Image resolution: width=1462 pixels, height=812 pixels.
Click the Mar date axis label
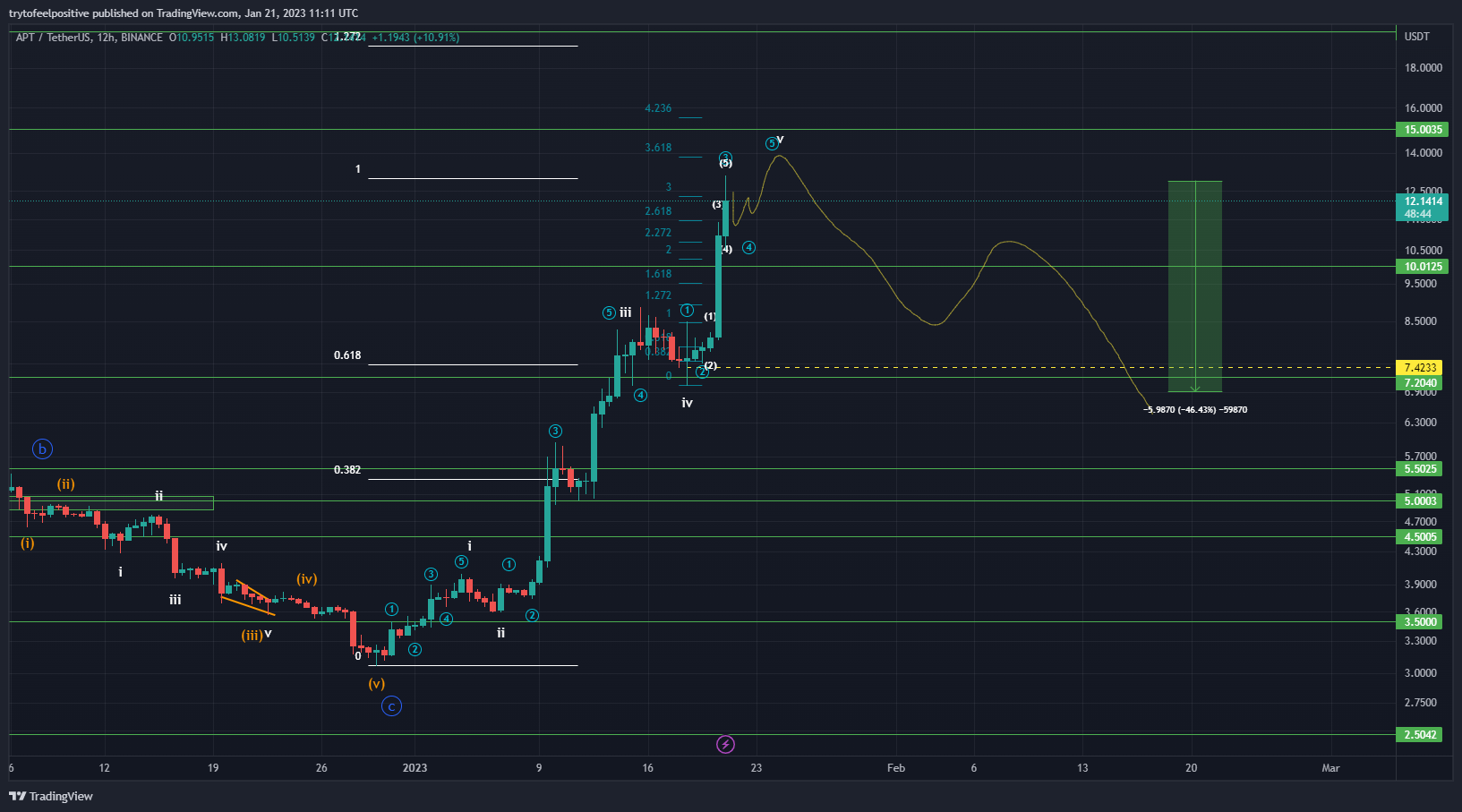pyautogui.click(x=1331, y=768)
